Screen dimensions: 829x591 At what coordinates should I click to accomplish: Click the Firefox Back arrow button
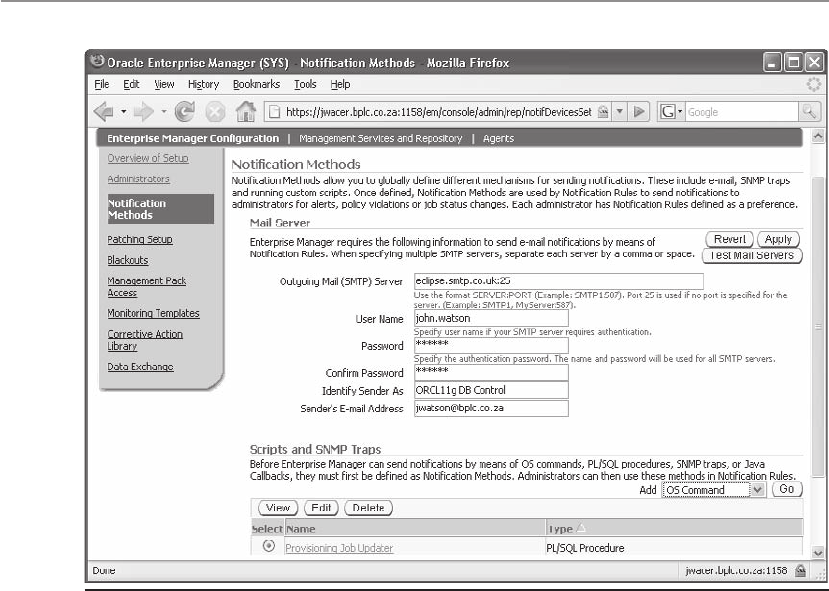point(104,112)
